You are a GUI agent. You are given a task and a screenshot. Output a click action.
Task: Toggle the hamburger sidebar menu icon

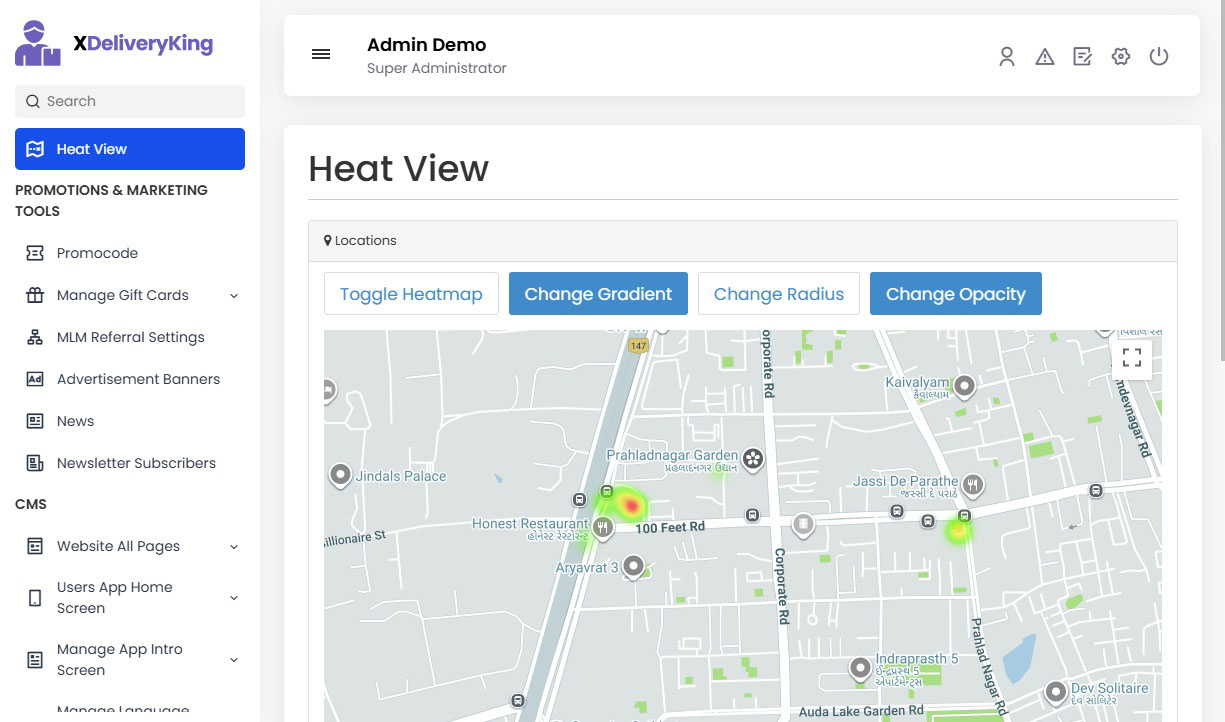point(321,55)
